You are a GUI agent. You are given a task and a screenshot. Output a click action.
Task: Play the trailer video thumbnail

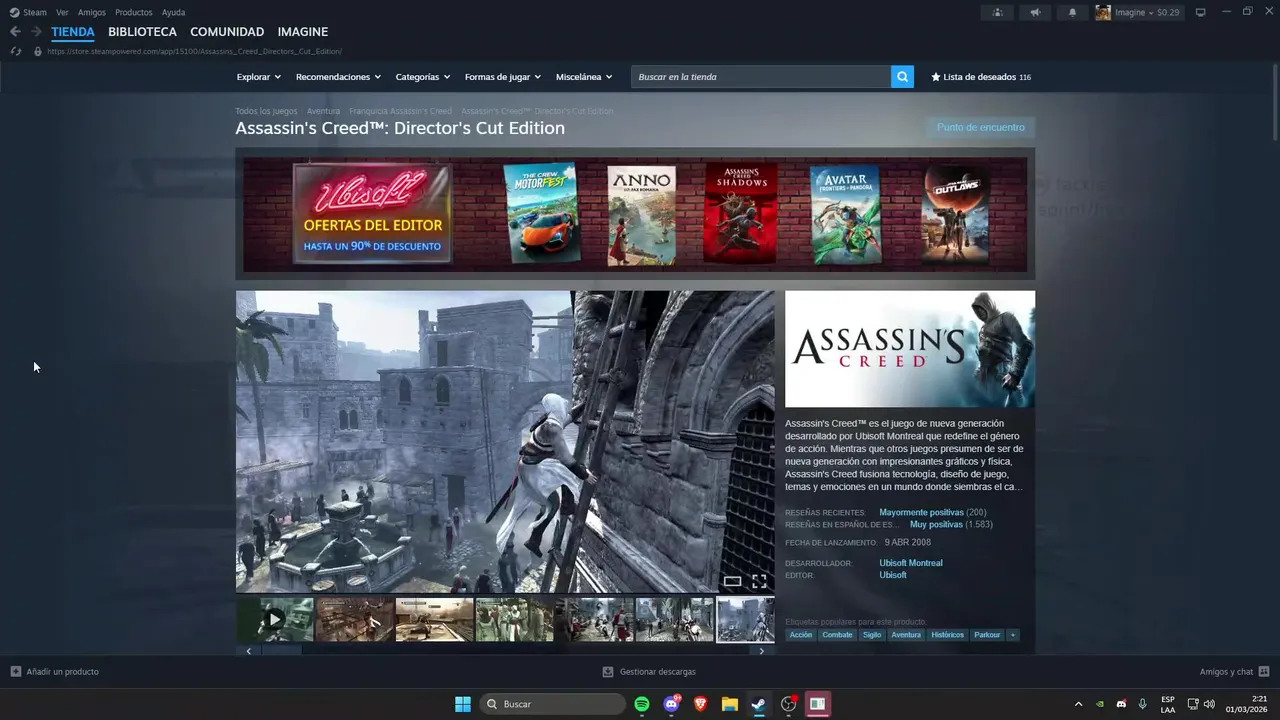(x=275, y=619)
